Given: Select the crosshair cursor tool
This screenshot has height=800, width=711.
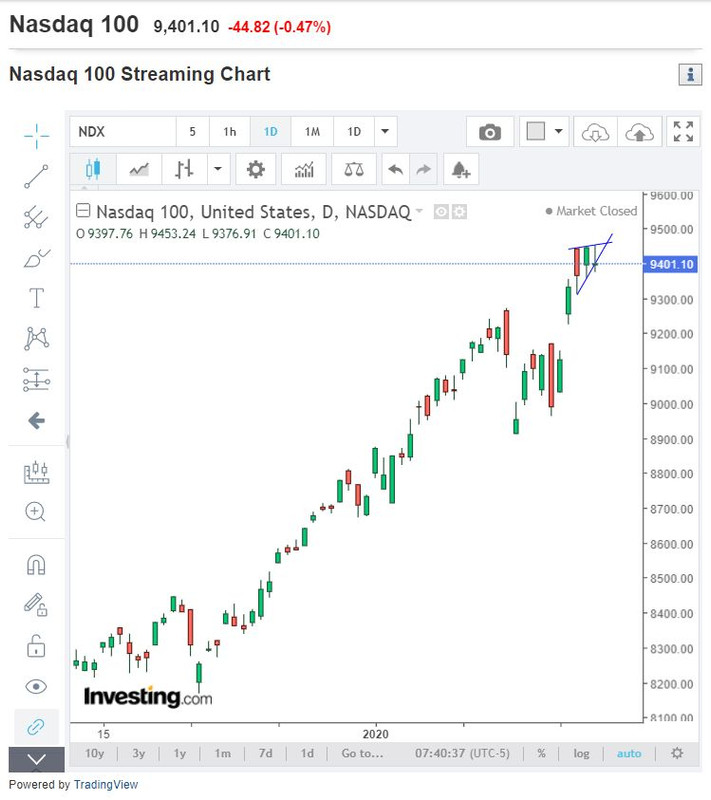Looking at the screenshot, I should pyautogui.click(x=36, y=136).
